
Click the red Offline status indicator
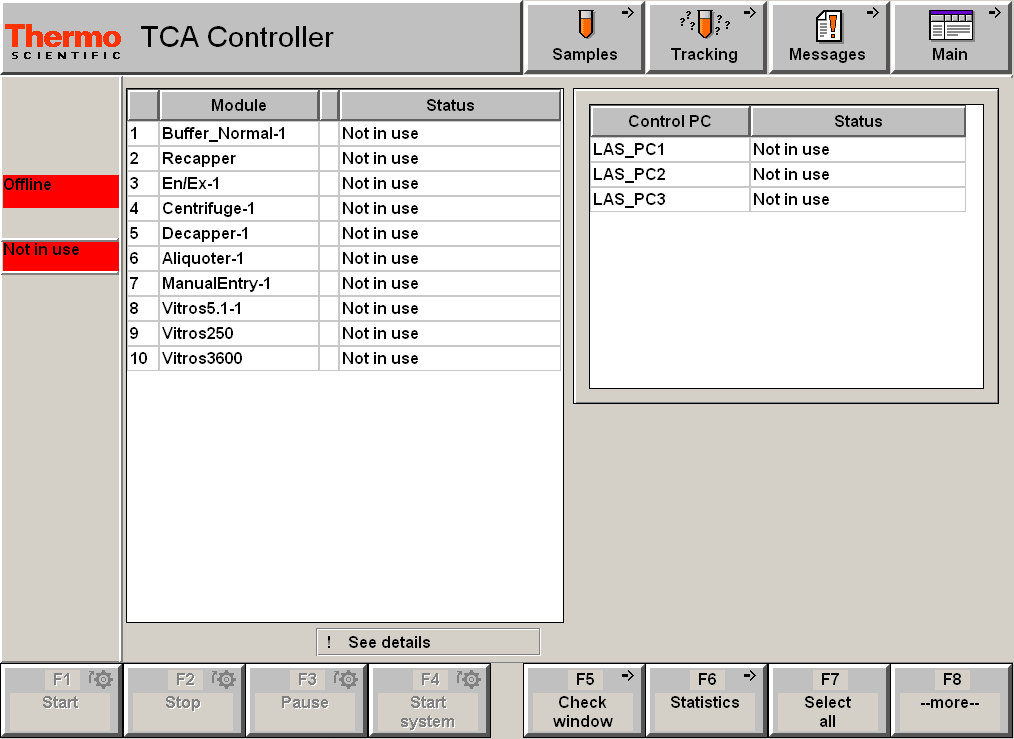click(x=61, y=191)
